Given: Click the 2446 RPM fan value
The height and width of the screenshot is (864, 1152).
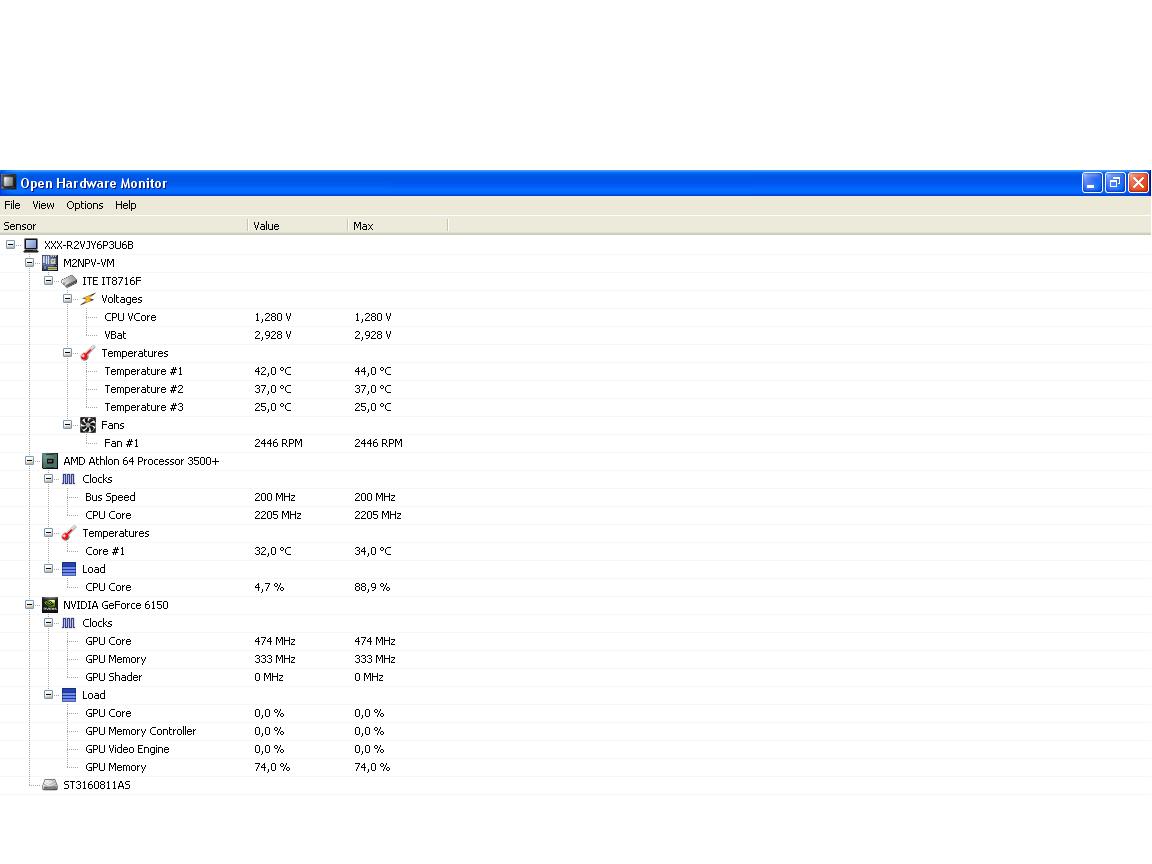Looking at the screenshot, I should pyautogui.click(x=278, y=443).
